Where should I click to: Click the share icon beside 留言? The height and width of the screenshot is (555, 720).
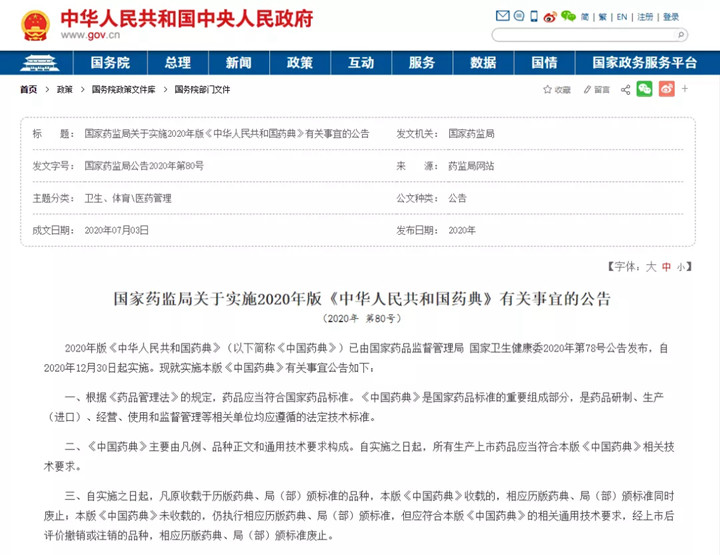point(625,90)
